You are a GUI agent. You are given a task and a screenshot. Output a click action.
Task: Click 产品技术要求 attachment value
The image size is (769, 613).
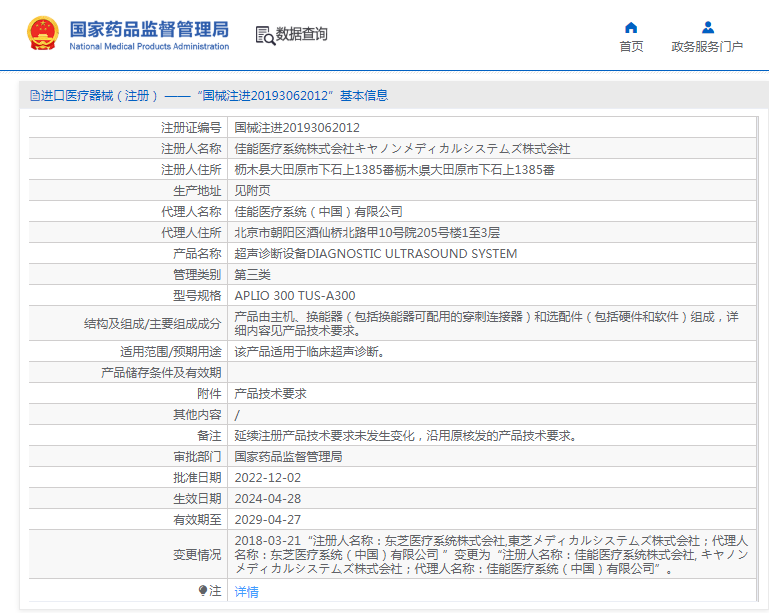270,394
